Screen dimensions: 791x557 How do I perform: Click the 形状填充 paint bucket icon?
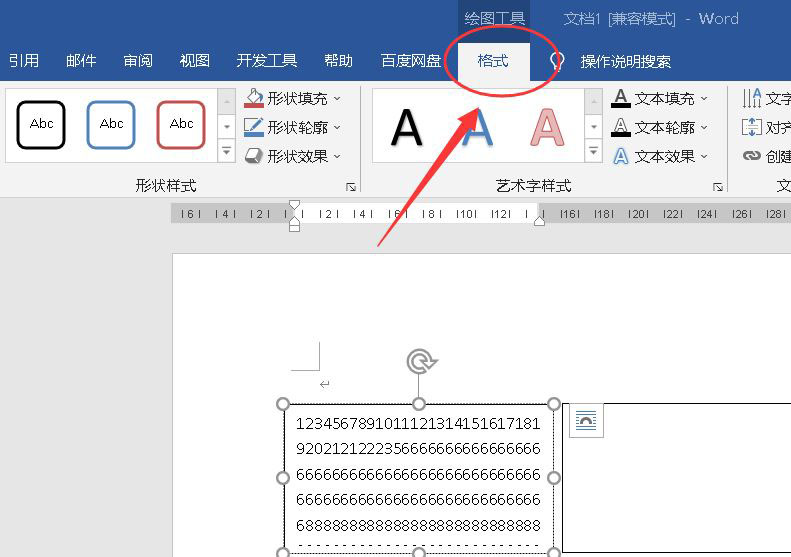coord(254,98)
